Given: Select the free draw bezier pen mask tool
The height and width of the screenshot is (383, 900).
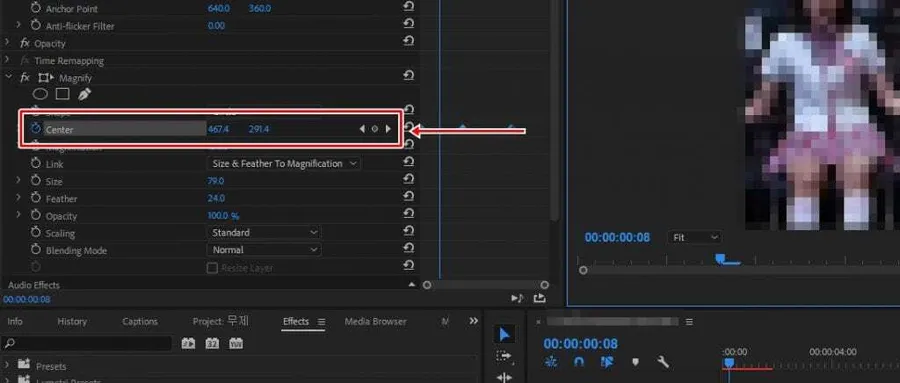Looking at the screenshot, I should 84,94.
